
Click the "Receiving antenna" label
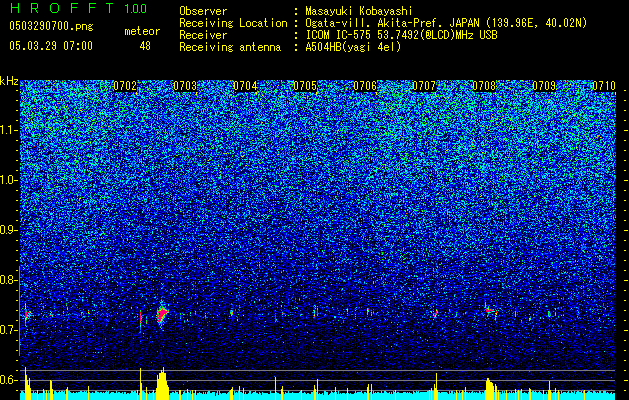tap(230, 47)
